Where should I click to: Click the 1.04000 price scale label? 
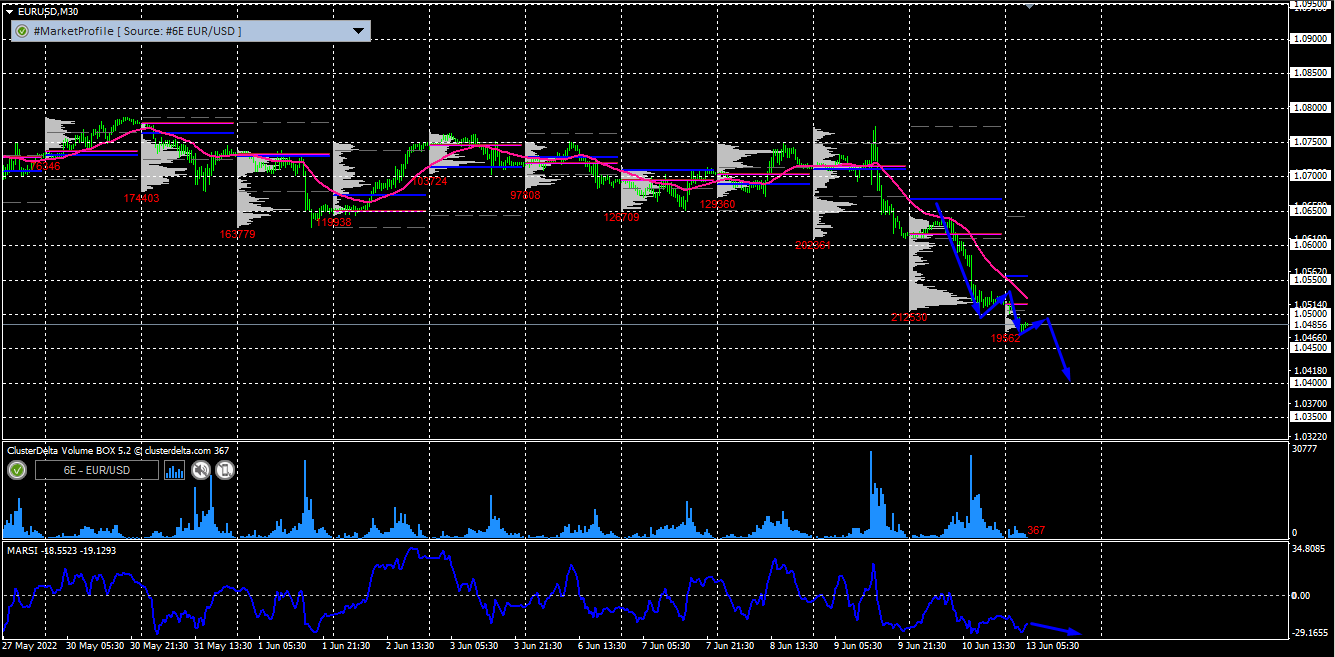(x=1309, y=383)
